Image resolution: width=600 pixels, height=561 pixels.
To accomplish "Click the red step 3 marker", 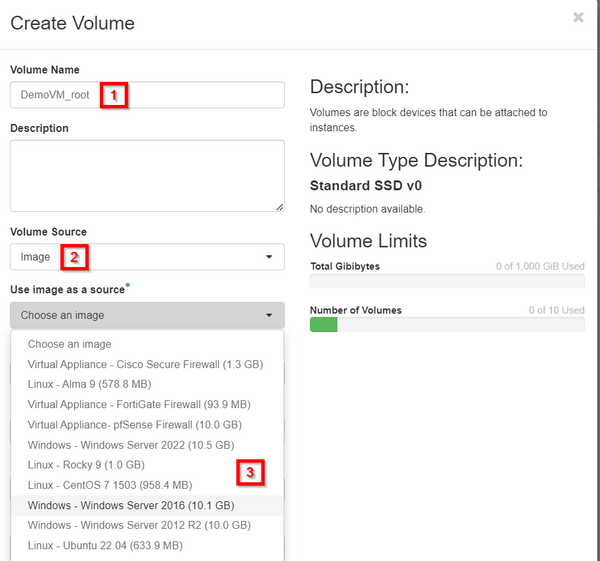I will (250, 473).
